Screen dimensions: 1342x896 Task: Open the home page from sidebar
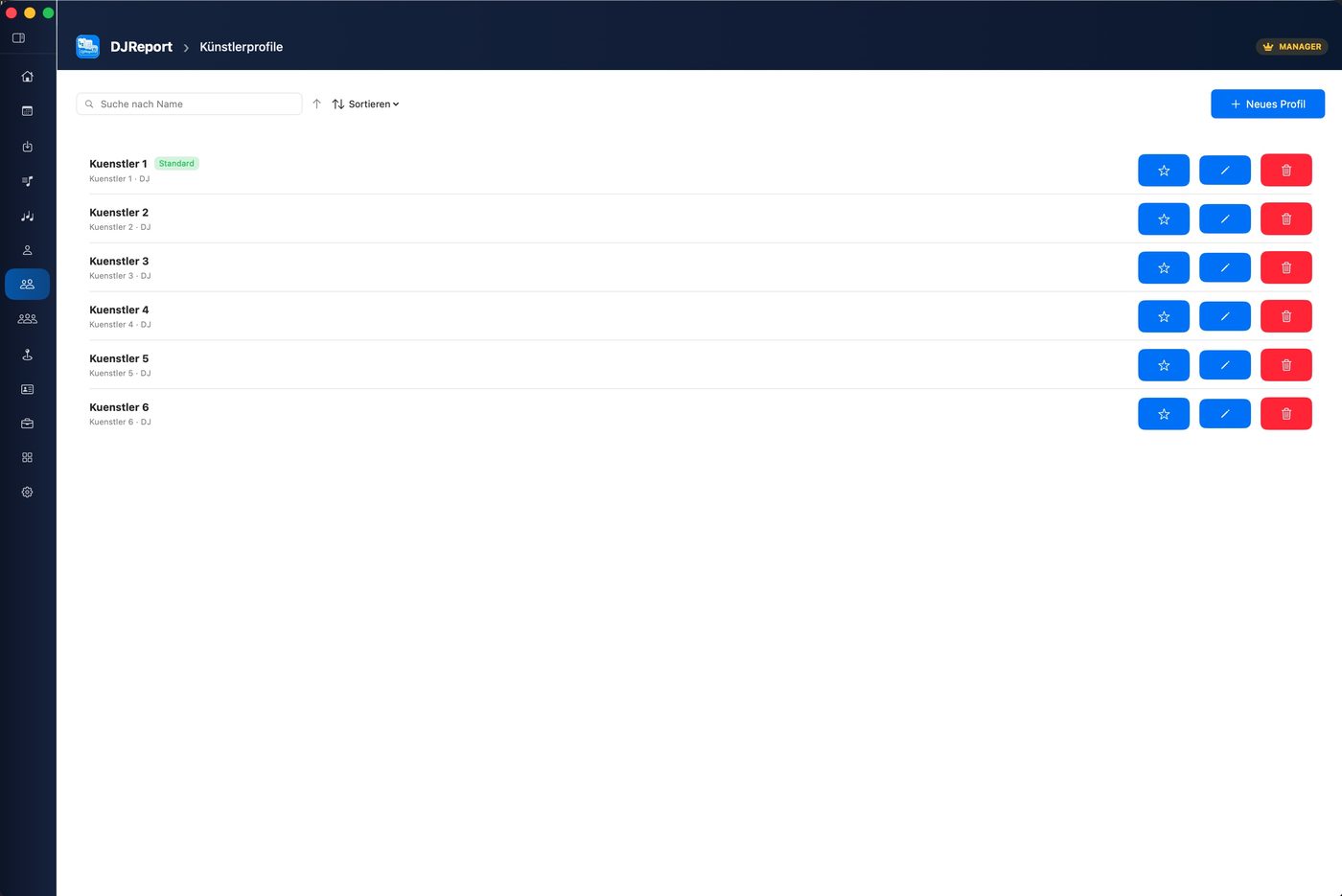(x=27, y=77)
